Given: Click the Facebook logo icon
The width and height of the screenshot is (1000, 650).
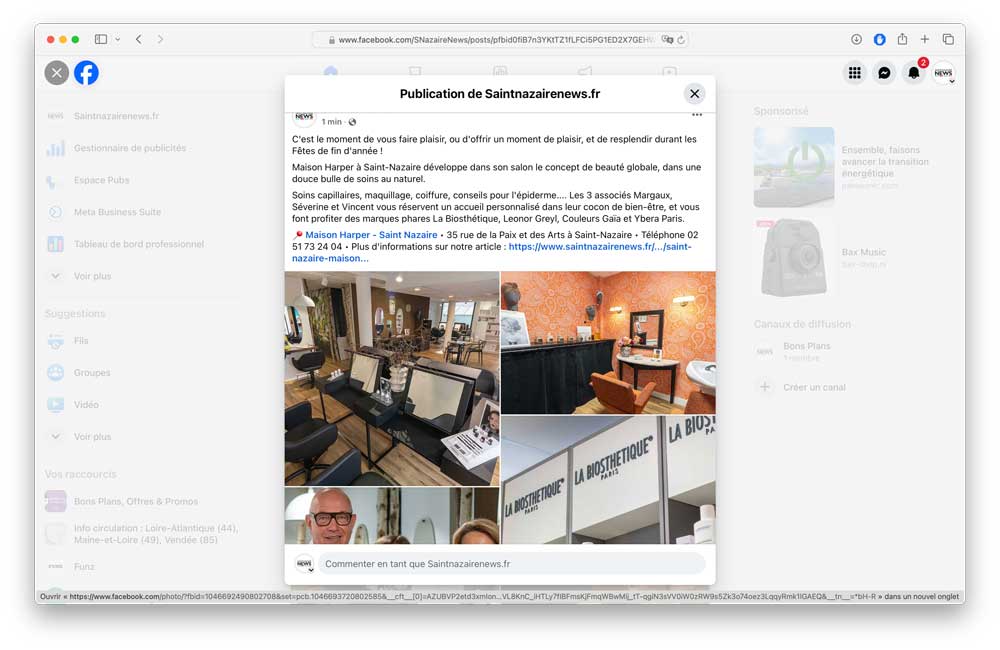Looking at the screenshot, I should [x=87, y=73].
